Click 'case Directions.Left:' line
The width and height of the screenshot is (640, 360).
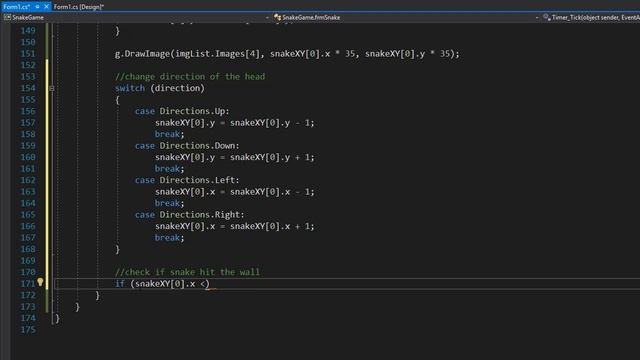click(x=187, y=180)
